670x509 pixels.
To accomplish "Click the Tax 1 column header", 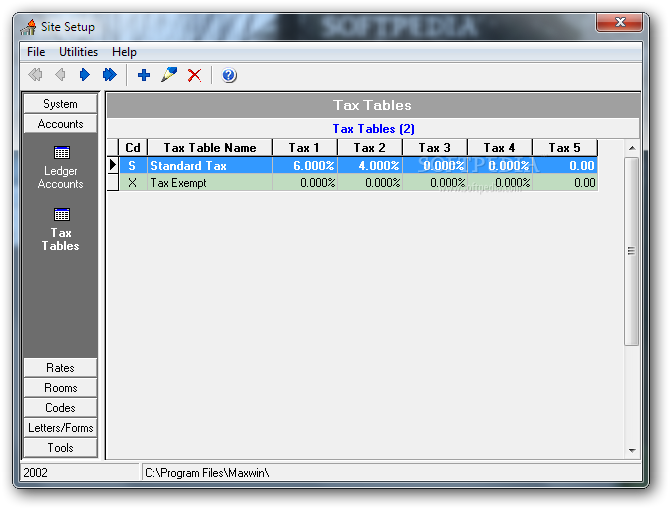I will [x=305, y=148].
